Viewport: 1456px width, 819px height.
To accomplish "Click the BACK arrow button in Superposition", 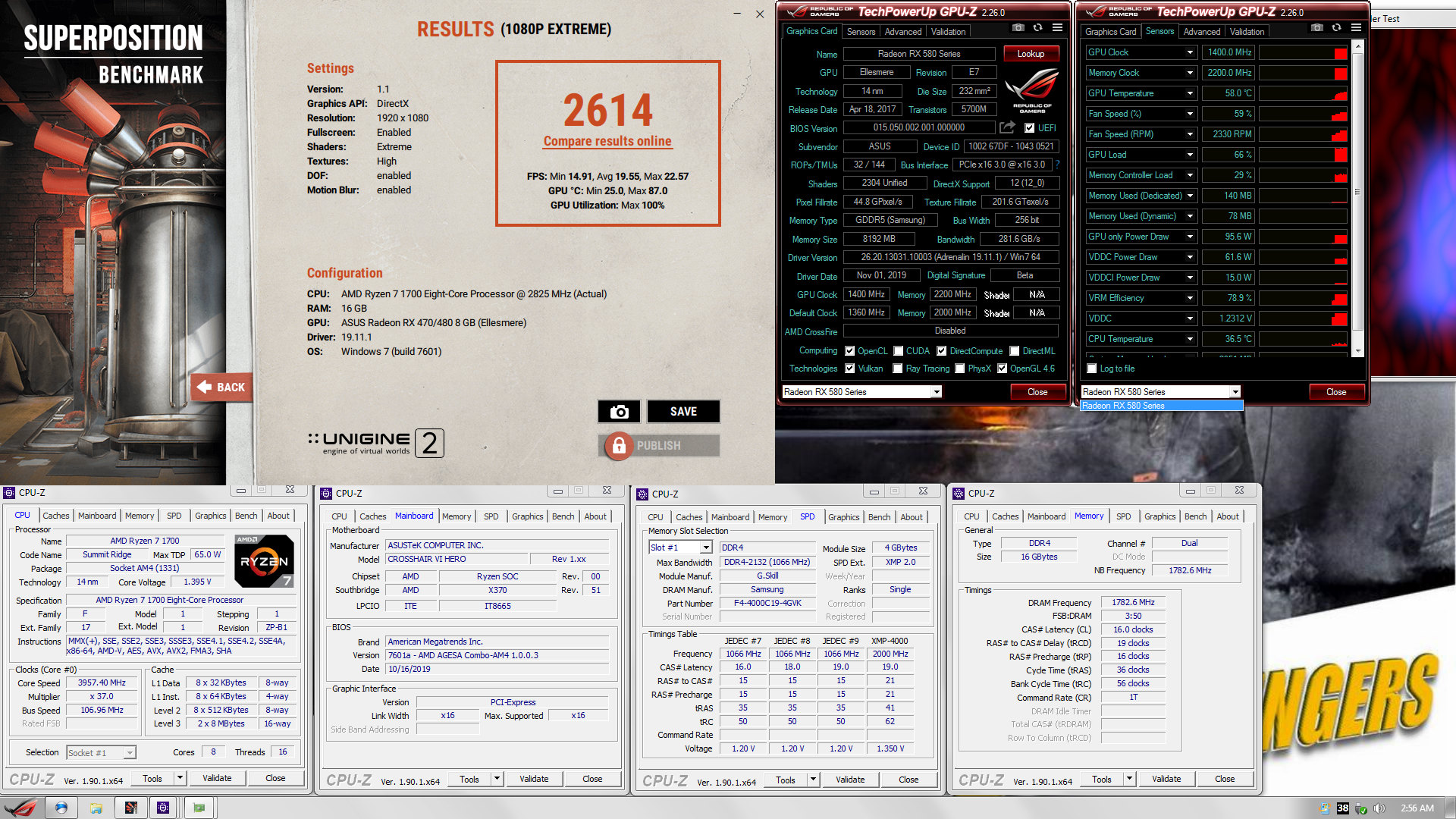I will coord(221,388).
